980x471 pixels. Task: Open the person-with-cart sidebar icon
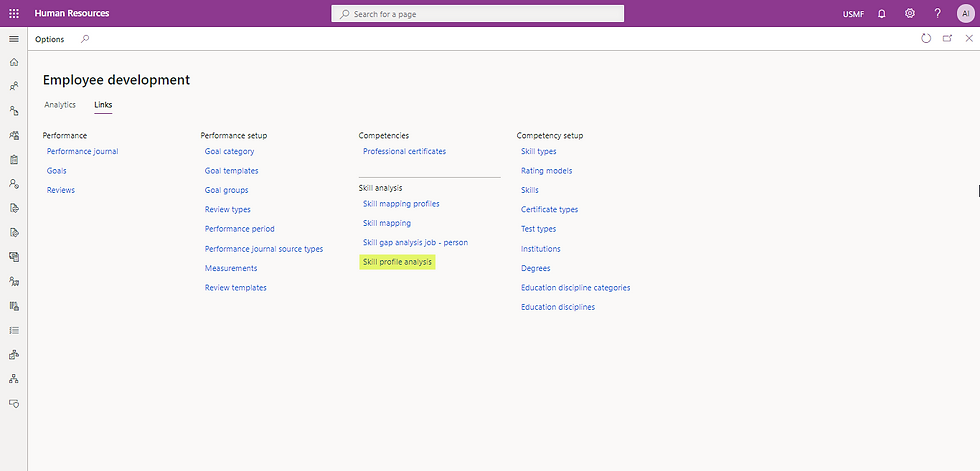14,281
